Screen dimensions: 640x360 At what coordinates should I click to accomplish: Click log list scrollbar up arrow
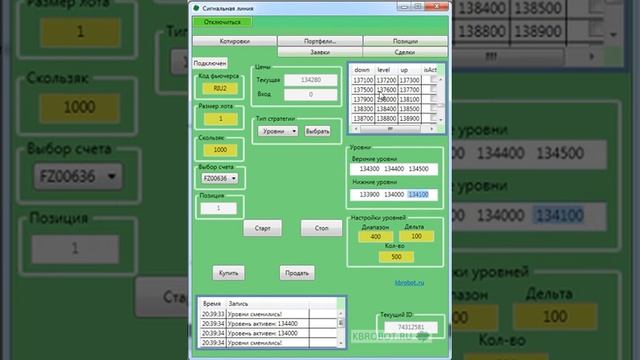[341, 313]
